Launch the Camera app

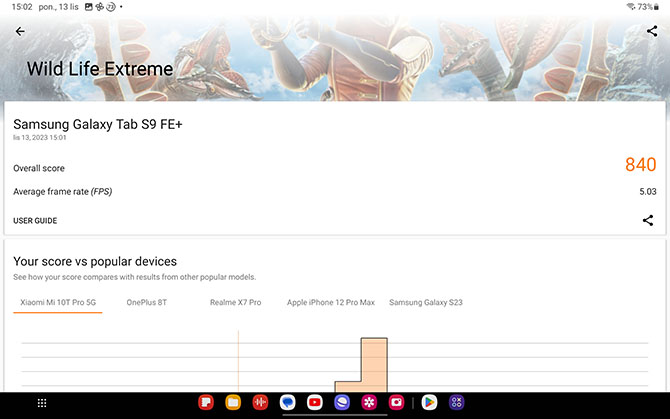[x=397, y=402]
